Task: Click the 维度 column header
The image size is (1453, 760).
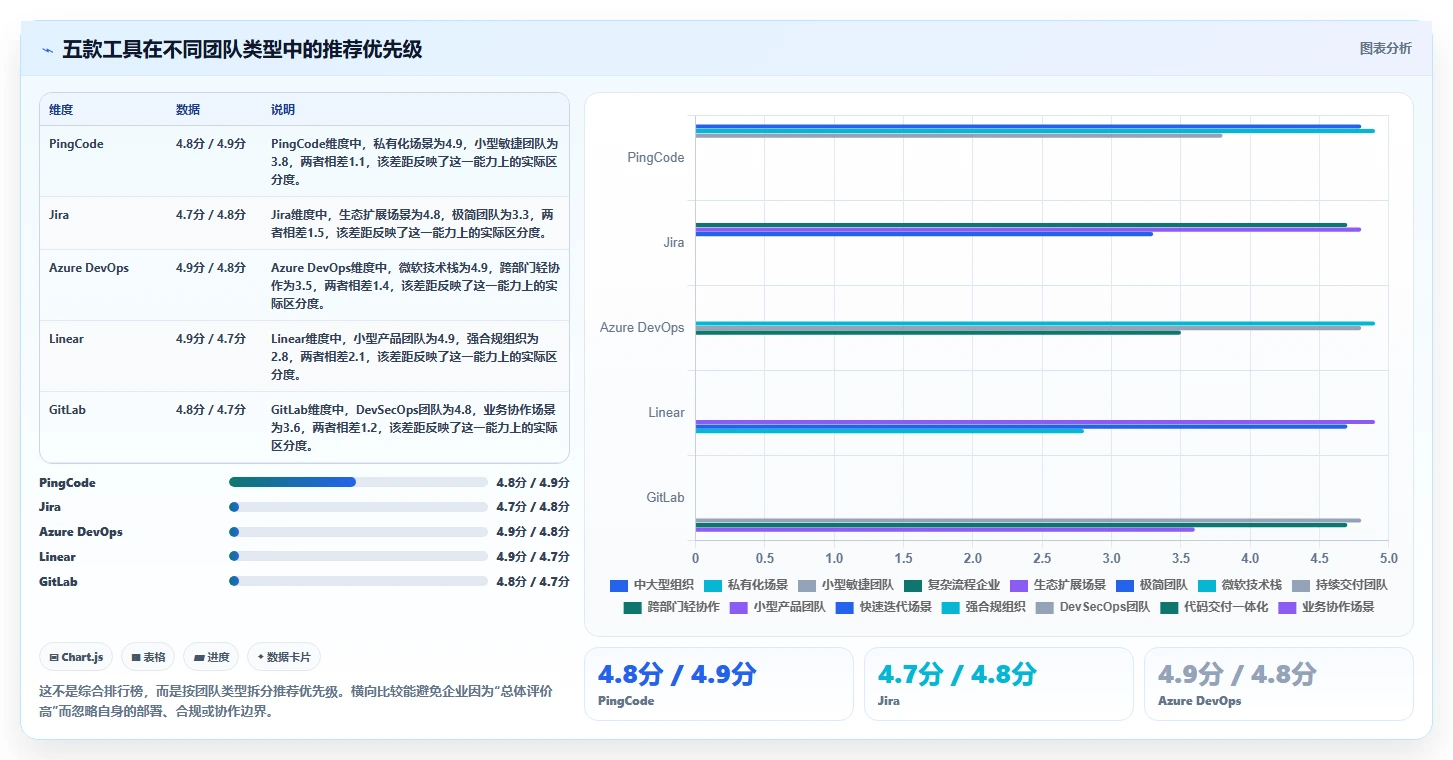Action: [61, 110]
